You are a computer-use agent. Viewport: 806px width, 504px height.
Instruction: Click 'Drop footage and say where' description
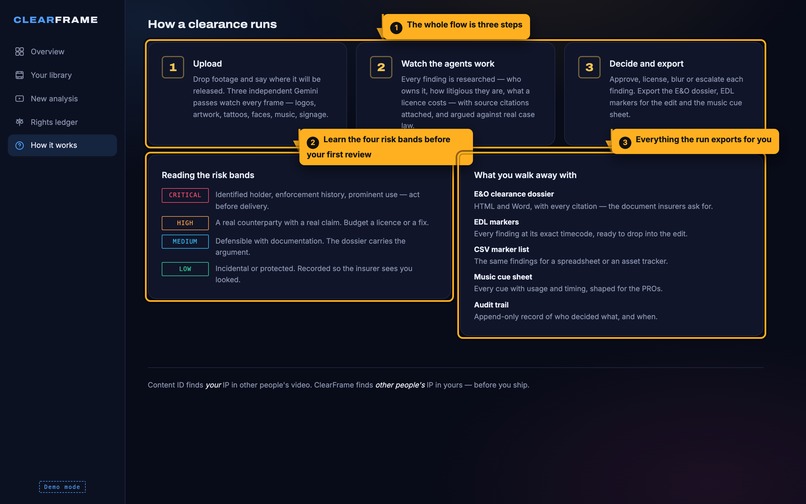click(x=261, y=97)
